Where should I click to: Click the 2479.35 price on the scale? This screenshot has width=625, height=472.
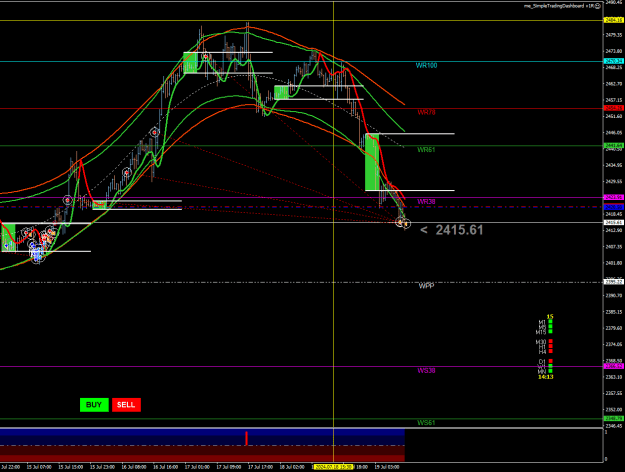coord(614,35)
